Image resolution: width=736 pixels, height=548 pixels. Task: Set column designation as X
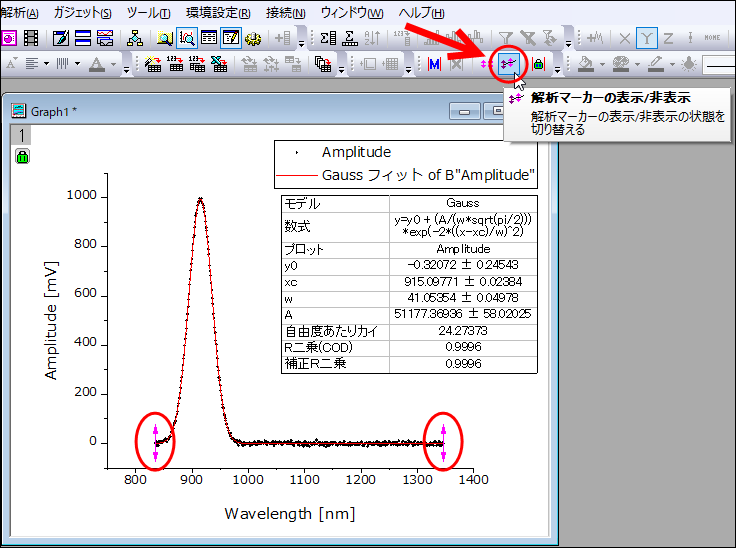tap(624, 38)
